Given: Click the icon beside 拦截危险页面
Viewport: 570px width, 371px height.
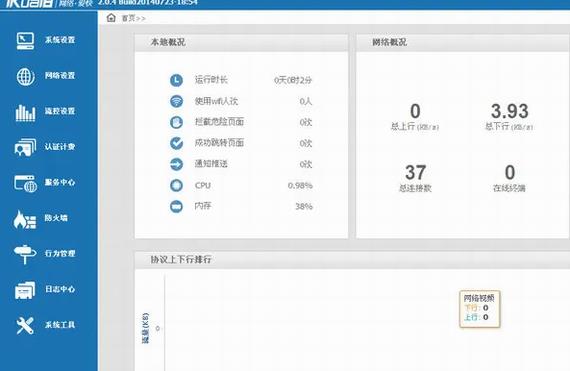Looking at the screenshot, I should pyautogui.click(x=177, y=122).
